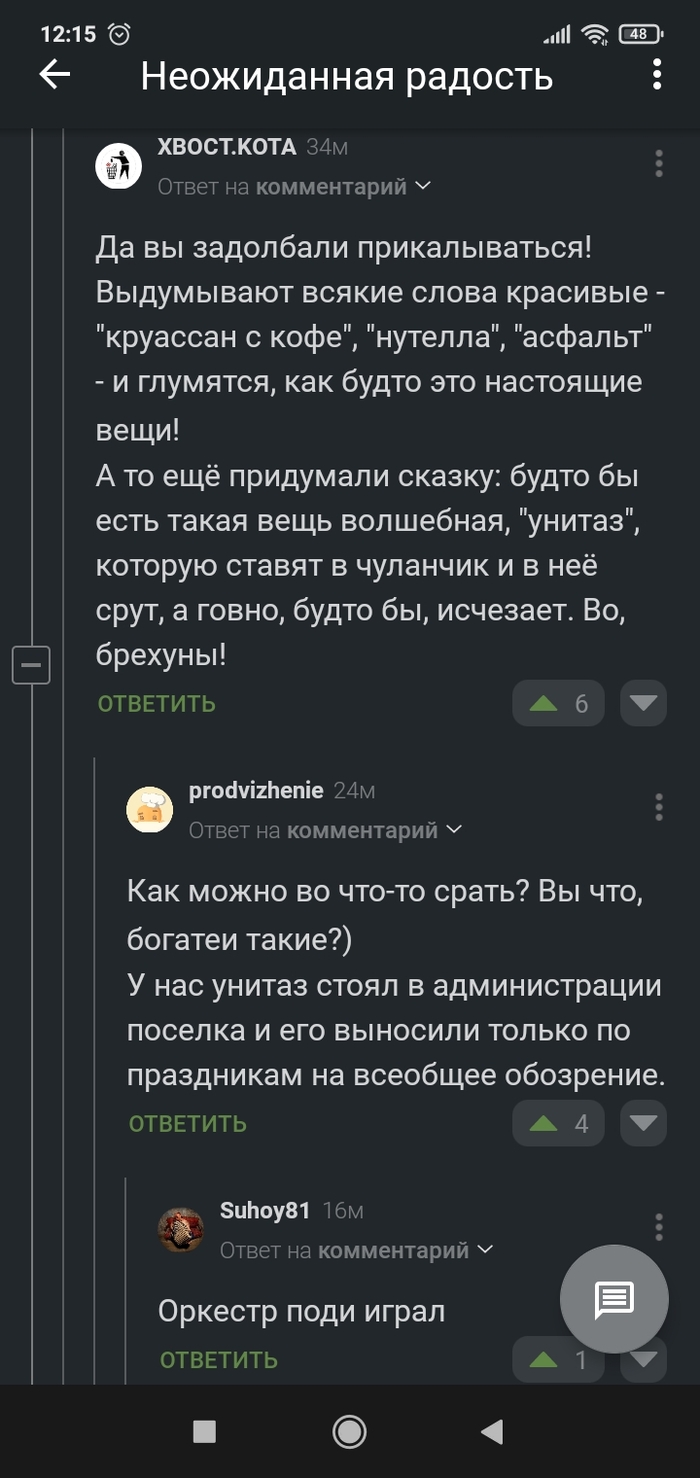Open the overflow menu in the top bar

point(657,75)
